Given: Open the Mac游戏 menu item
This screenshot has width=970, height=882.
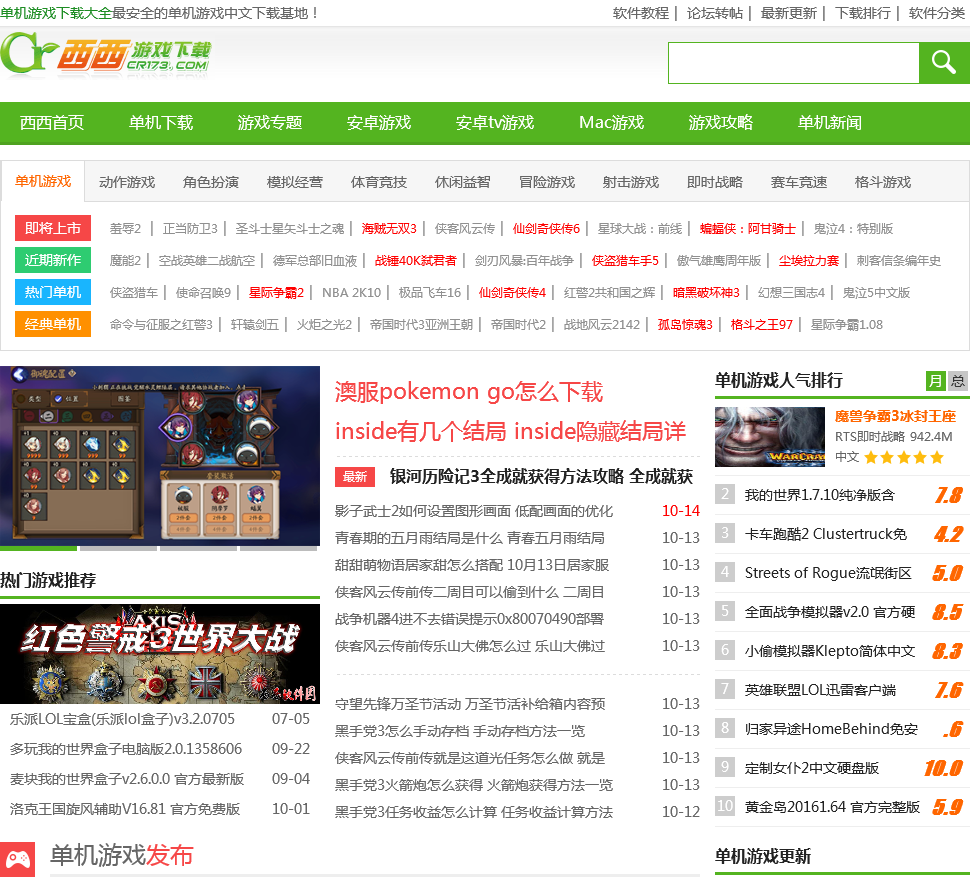Looking at the screenshot, I should (611, 122).
